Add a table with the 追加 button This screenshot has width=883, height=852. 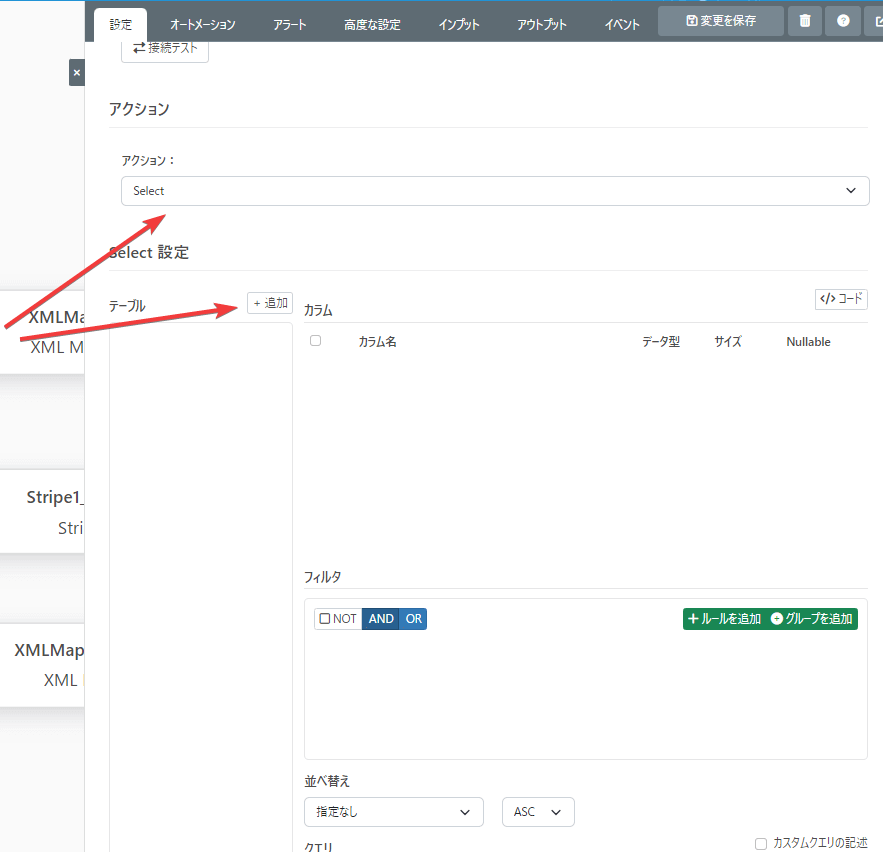tap(270, 303)
